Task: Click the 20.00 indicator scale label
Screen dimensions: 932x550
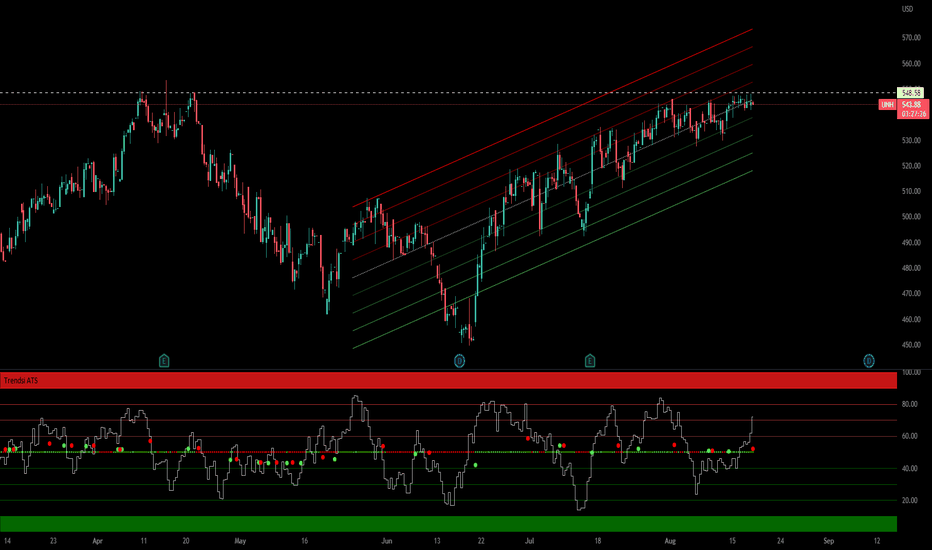Action: tap(909, 501)
